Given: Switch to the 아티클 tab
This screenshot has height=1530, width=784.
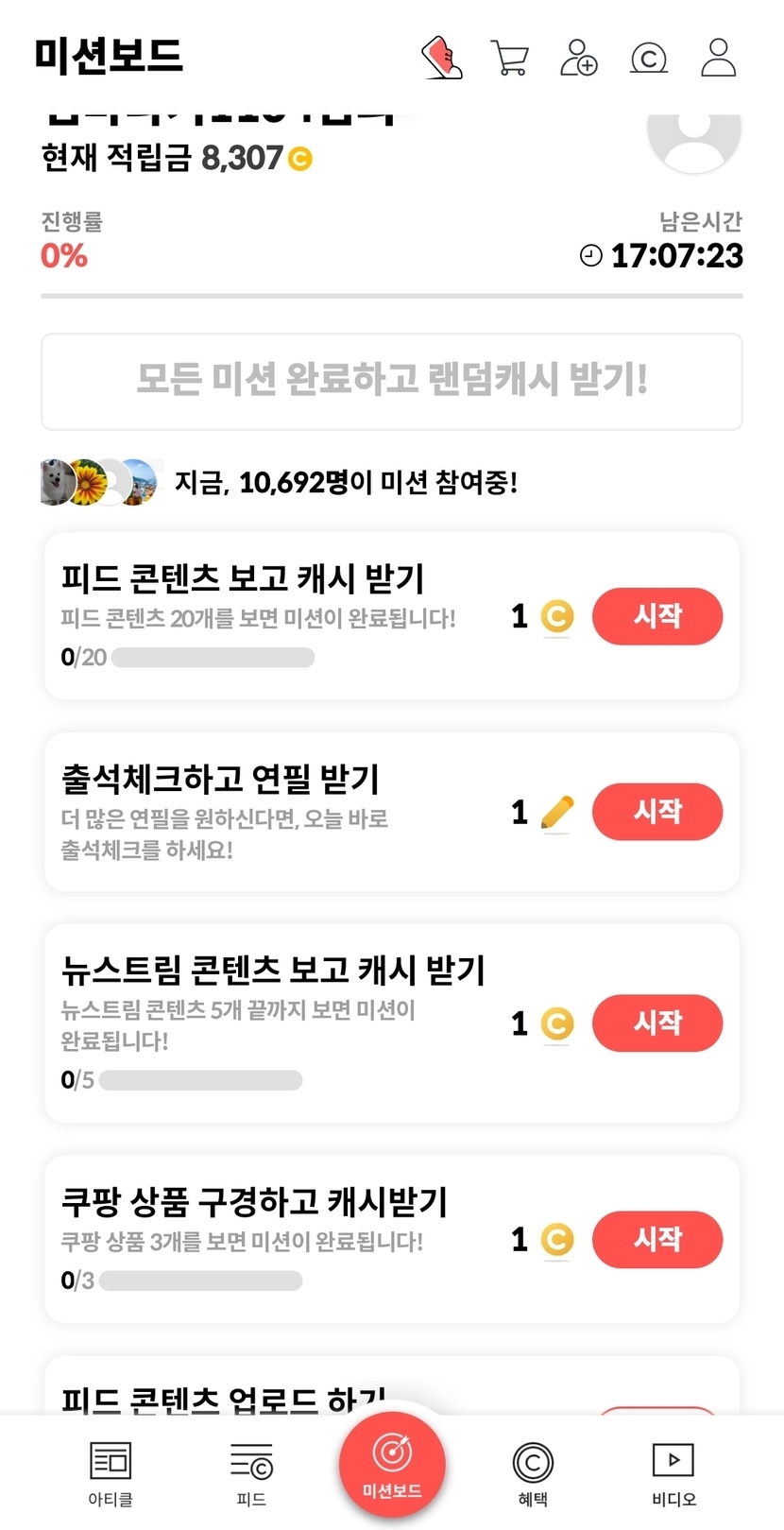Looking at the screenshot, I should 111,1473.
